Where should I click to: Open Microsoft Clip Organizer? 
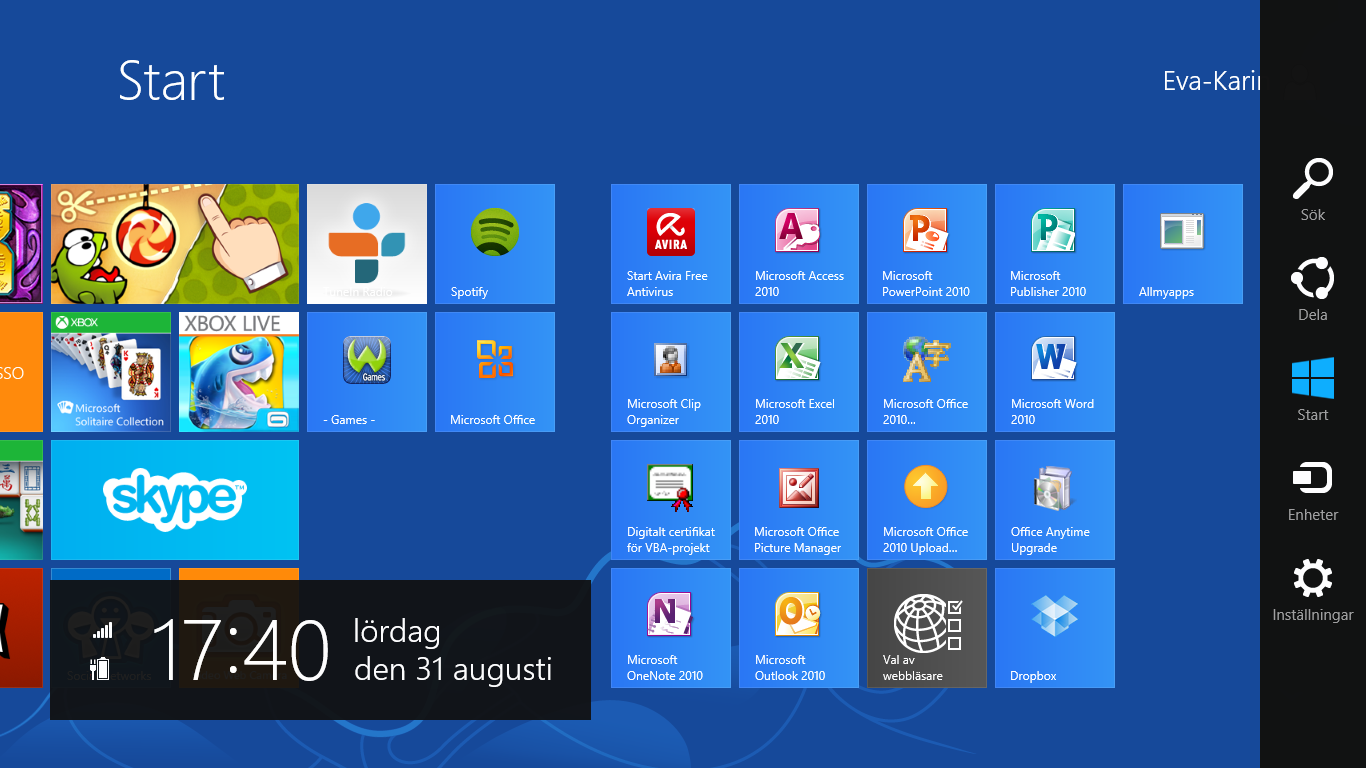tap(671, 372)
